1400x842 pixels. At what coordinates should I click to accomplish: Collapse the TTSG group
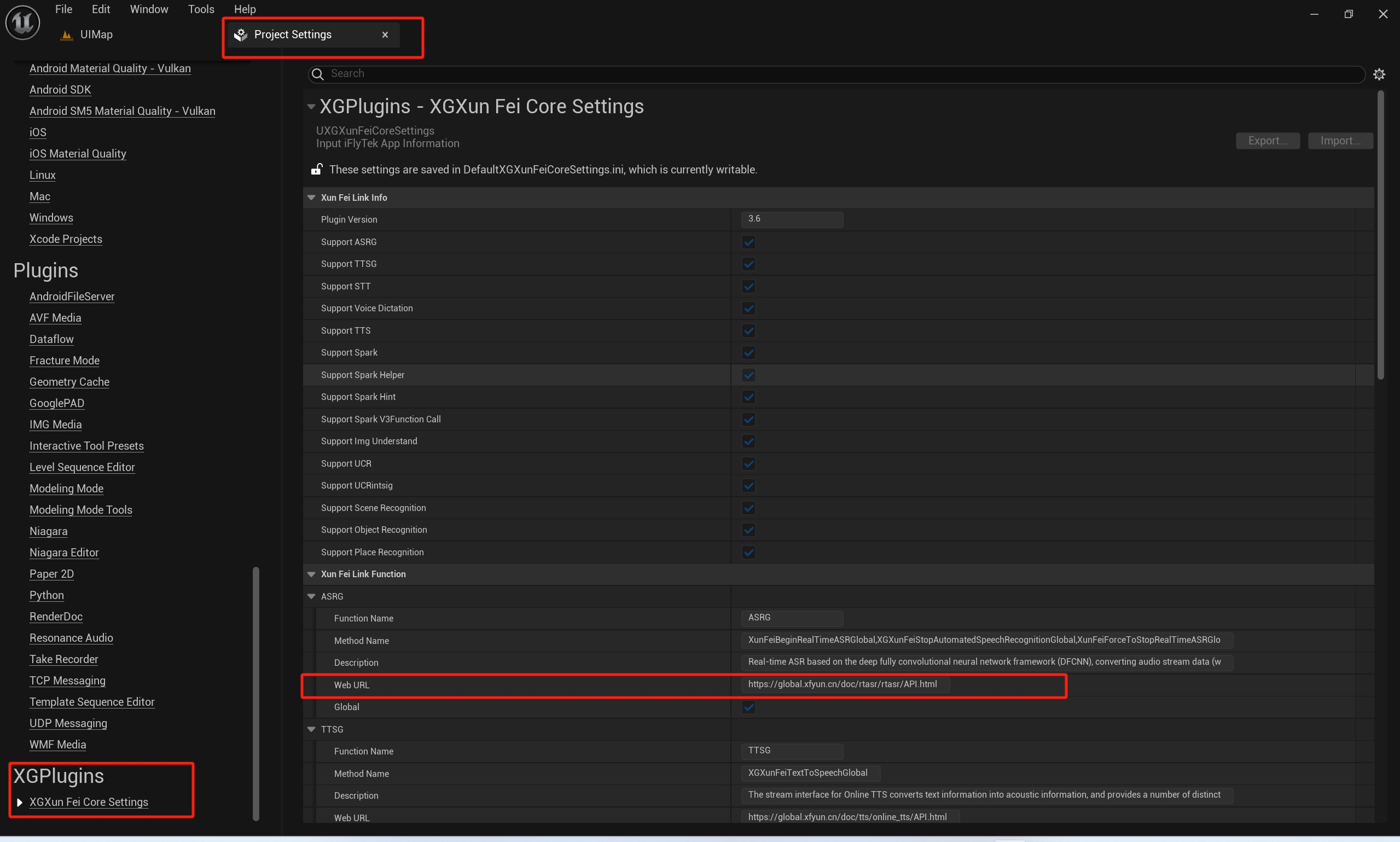coord(311,729)
